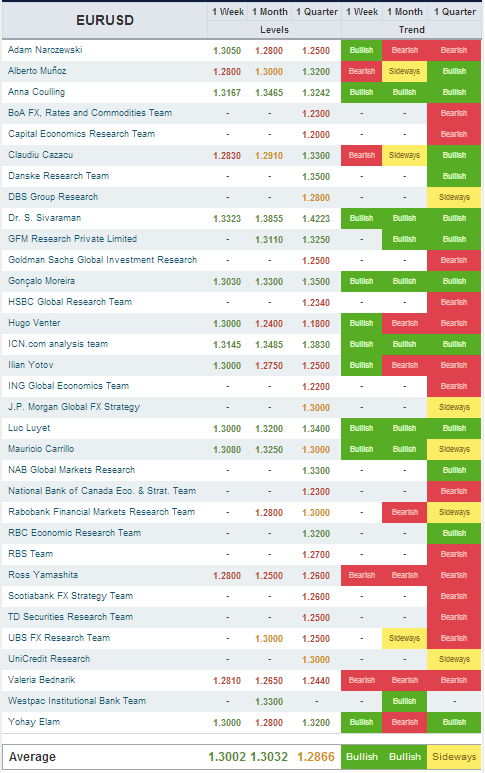The height and width of the screenshot is (773, 485).
Task: Select ING Global Economics Team's 1.2200 level
Action: (316, 386)
